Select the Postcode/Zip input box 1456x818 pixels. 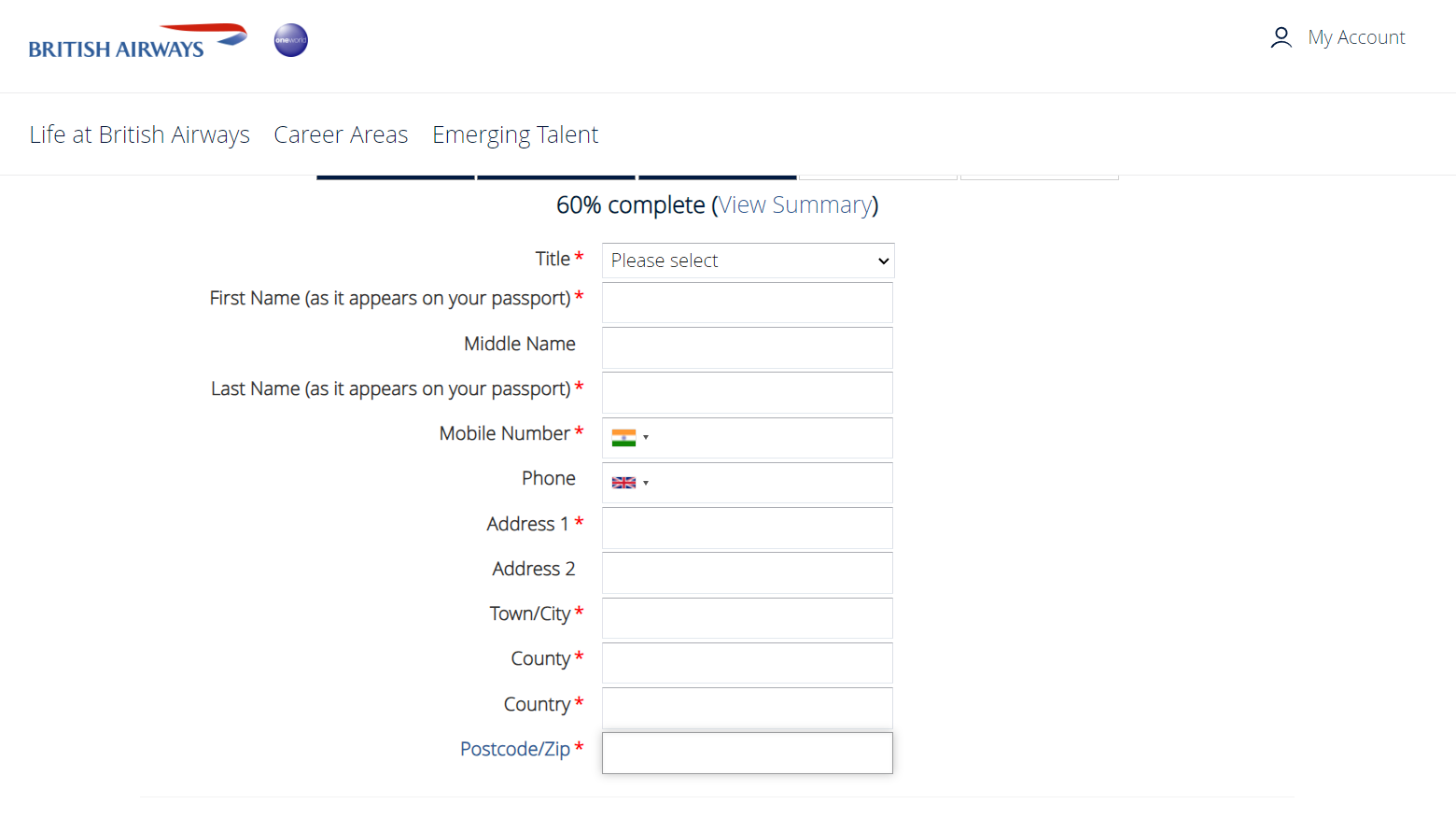(x=748, y=753)
